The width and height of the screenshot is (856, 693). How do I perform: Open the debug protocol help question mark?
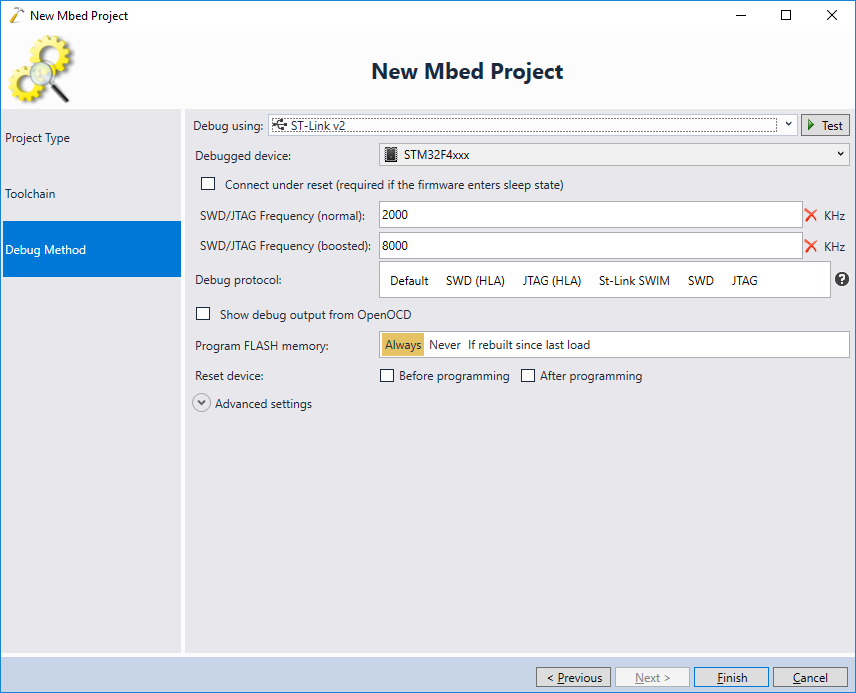point(842,280)
